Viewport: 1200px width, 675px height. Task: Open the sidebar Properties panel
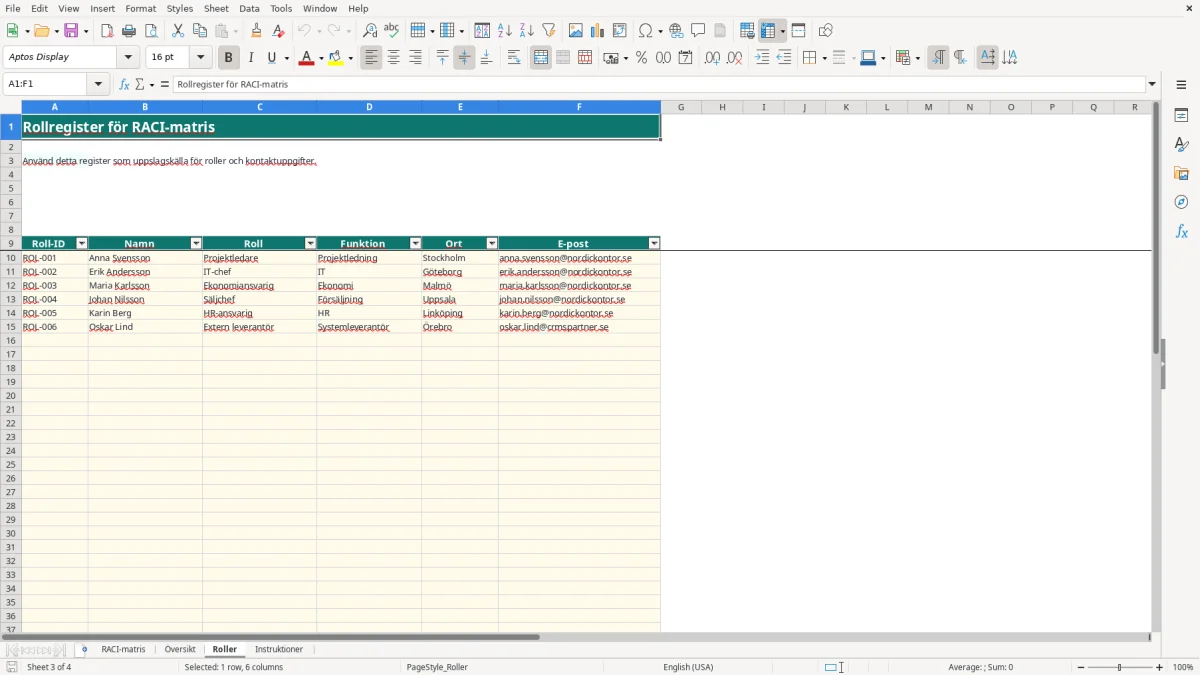pos(1181,115)
